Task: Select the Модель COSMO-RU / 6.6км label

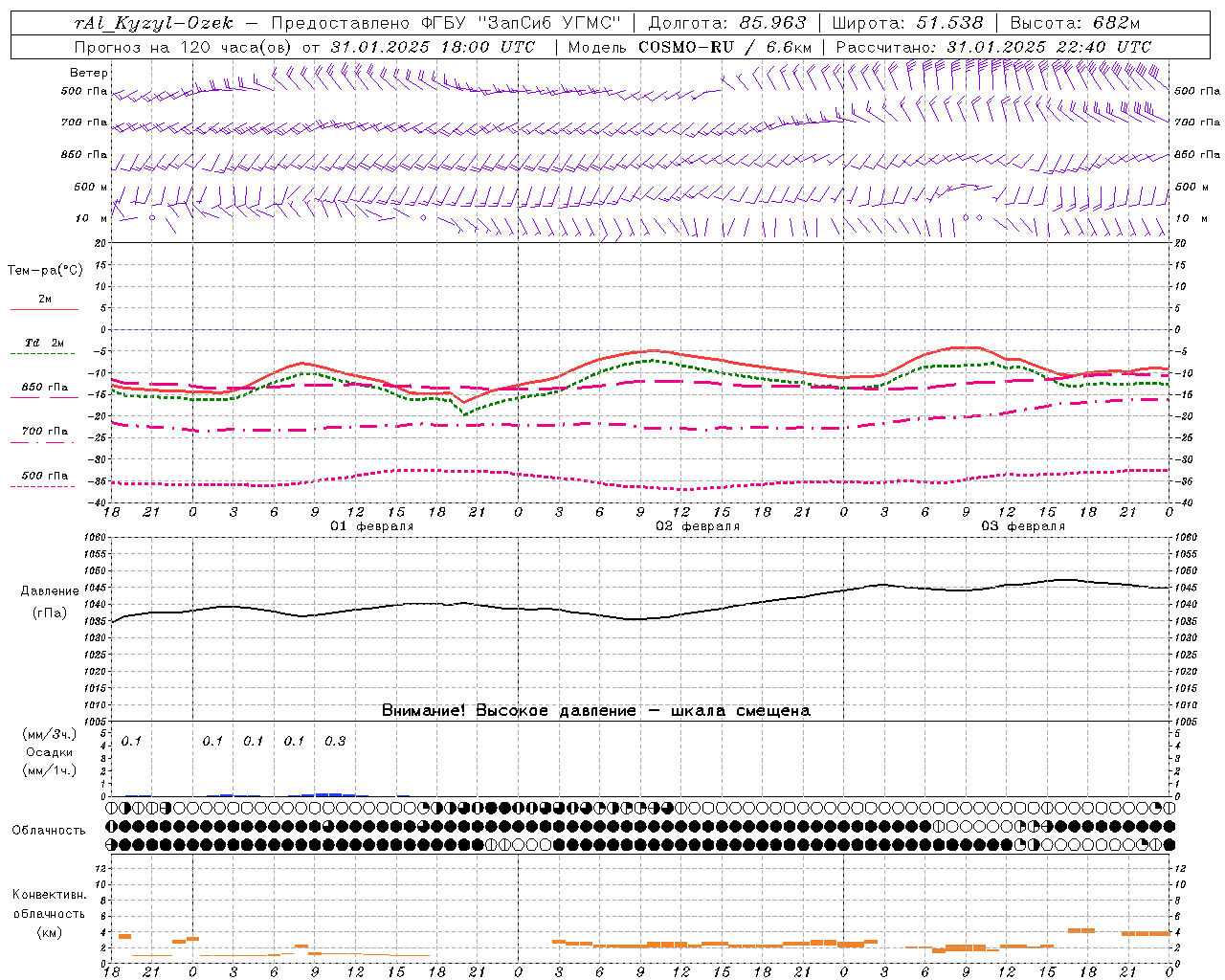Action: [690, 47]
